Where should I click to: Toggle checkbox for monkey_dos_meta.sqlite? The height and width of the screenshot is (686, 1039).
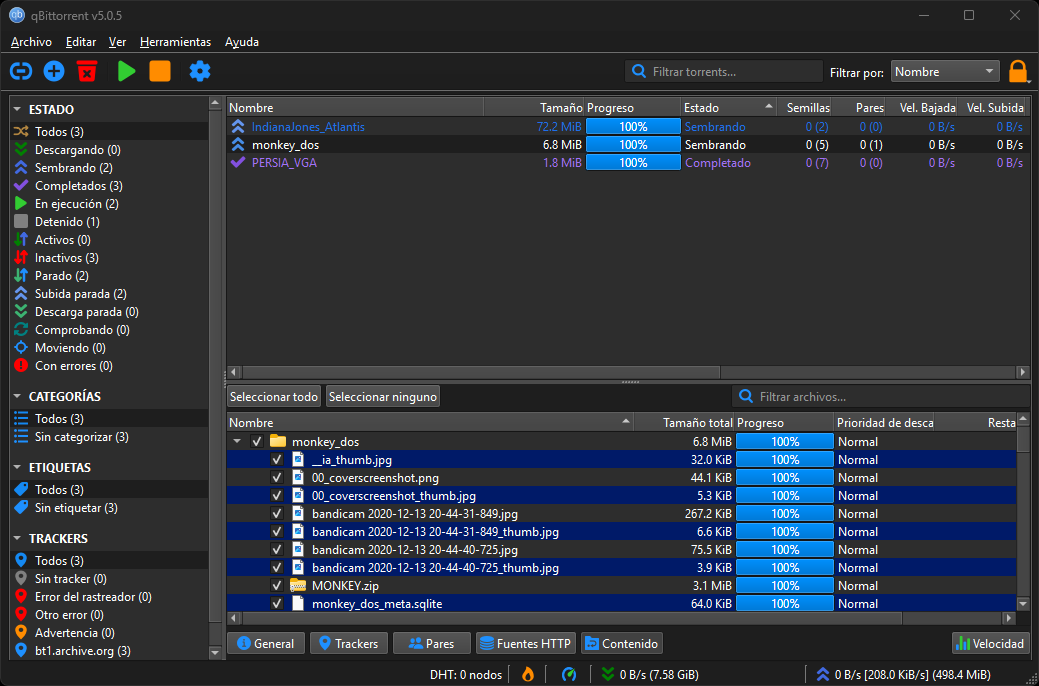click(x=277, y=604)
